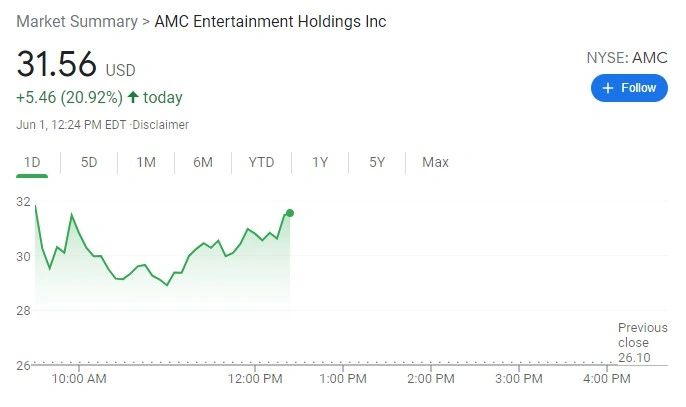The height and width of the screenshot is (407, 686).
Task: Switch to the 5Y range tab
Action: click(377, 162)
